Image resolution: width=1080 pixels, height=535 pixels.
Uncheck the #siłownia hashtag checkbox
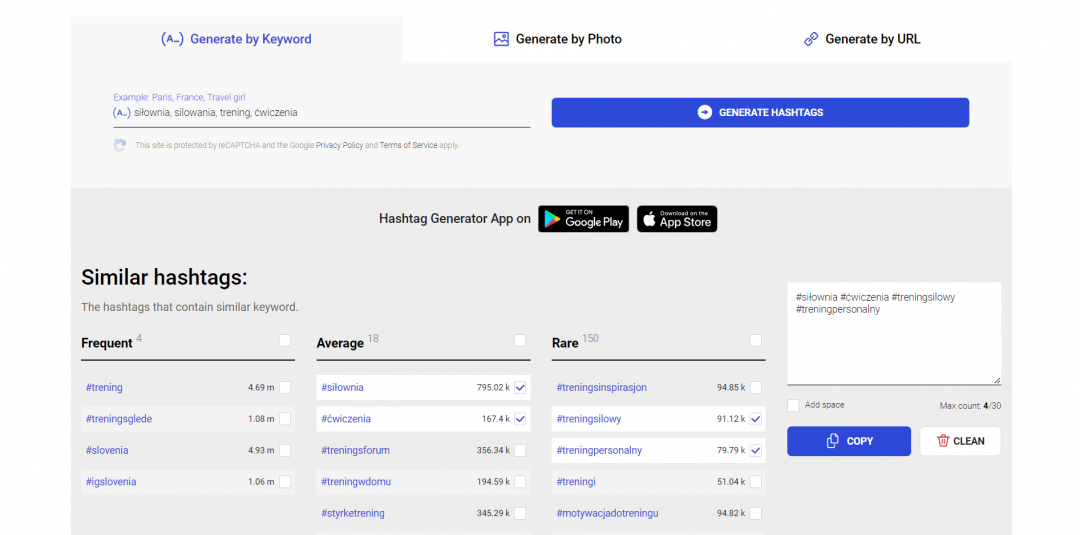[x=520, y=387]
